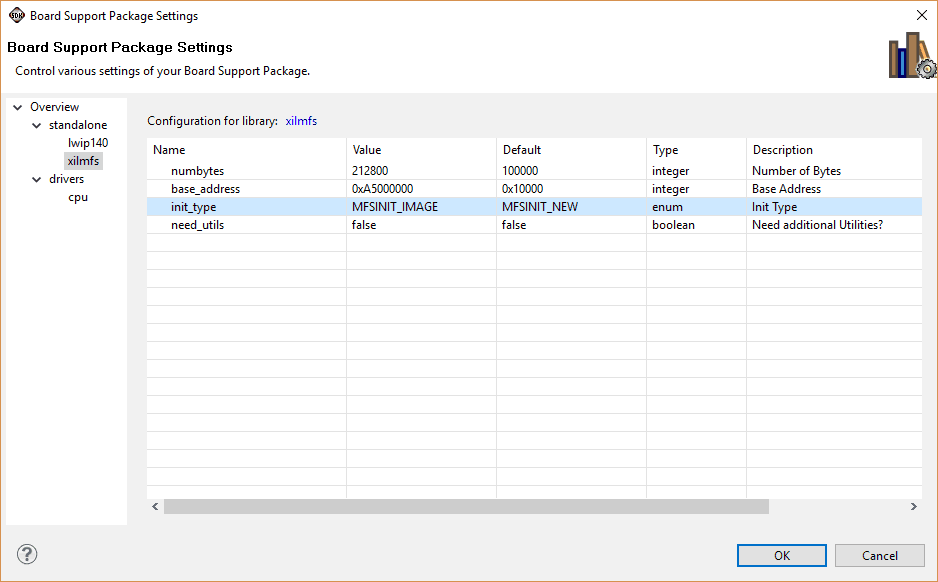
Task: Collapse the Overview tree node
Action: coord(17,107)
